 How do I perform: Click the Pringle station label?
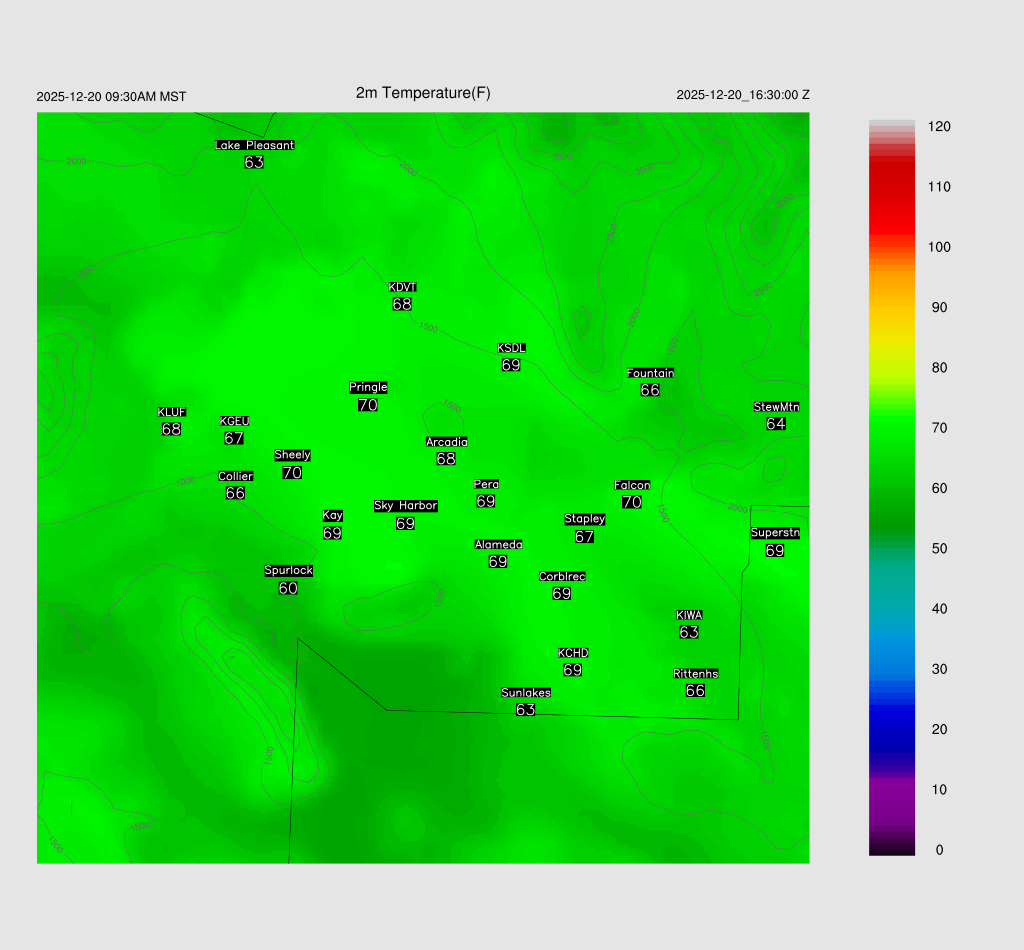(368, 387)
